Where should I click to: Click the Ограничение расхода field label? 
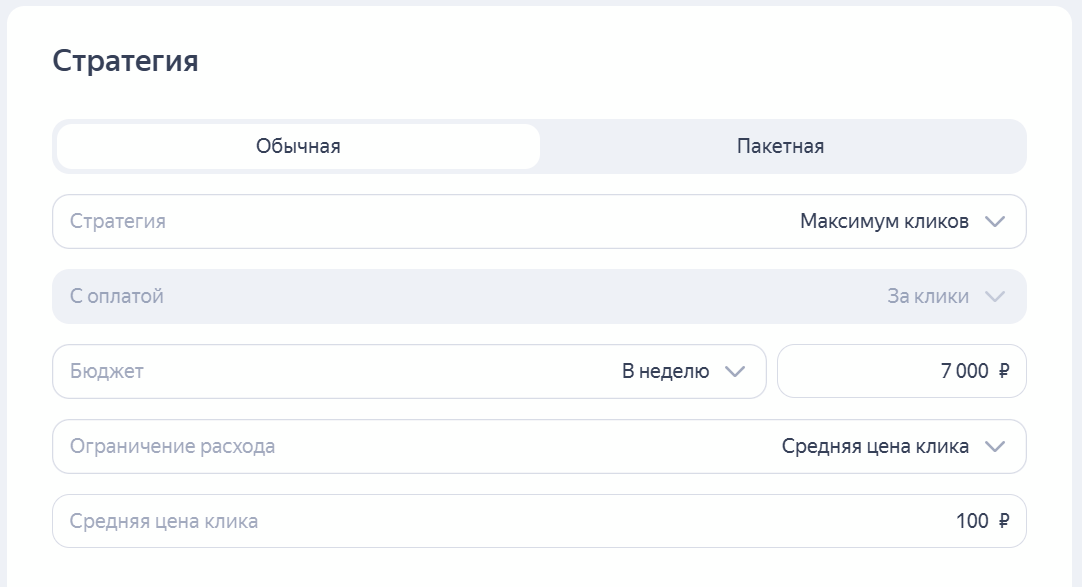coord(172,447)
